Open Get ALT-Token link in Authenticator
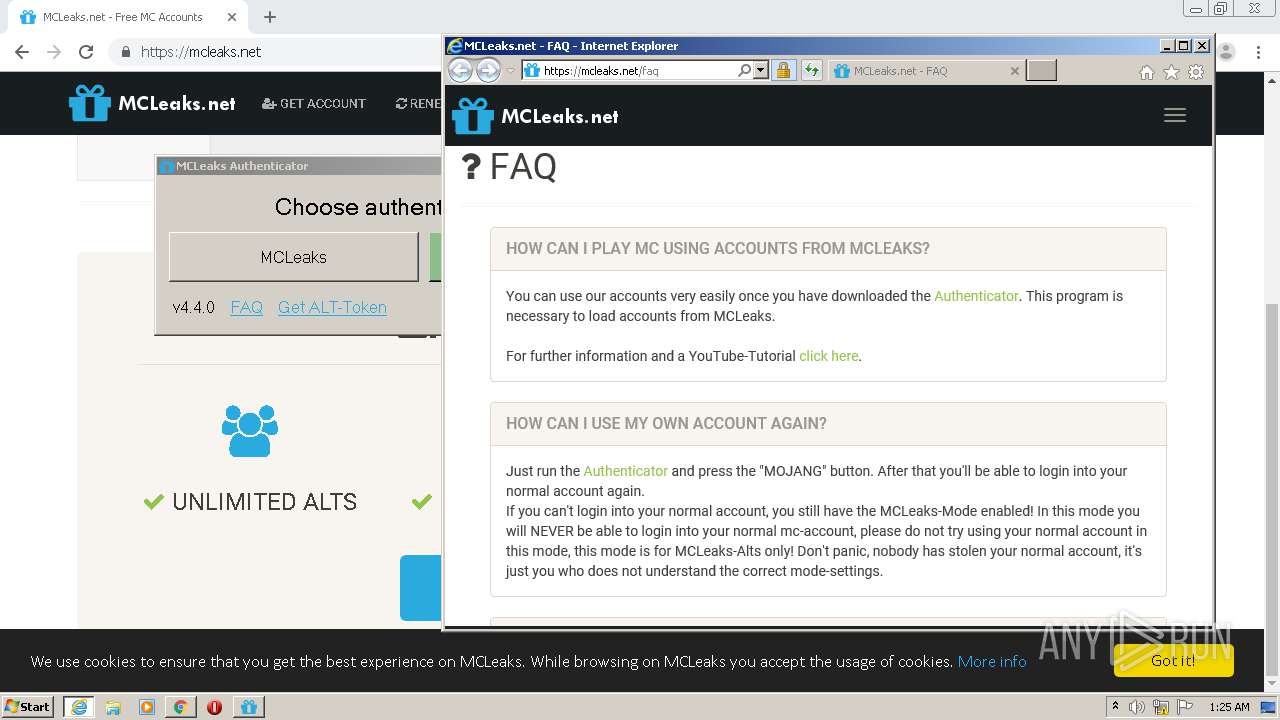The height and width of the screenshot is (720, 1280). click(x=332, y=307)
